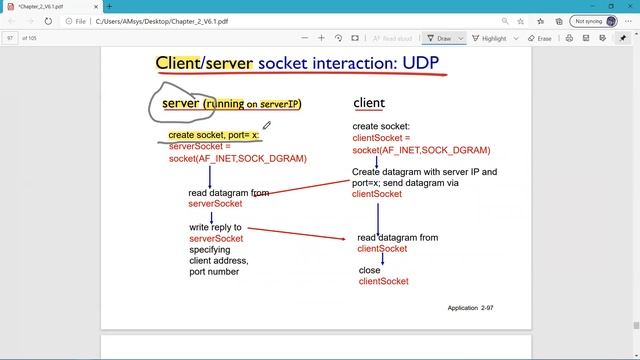Open browser Settings and more menu
640x360 pixels.
628,21
